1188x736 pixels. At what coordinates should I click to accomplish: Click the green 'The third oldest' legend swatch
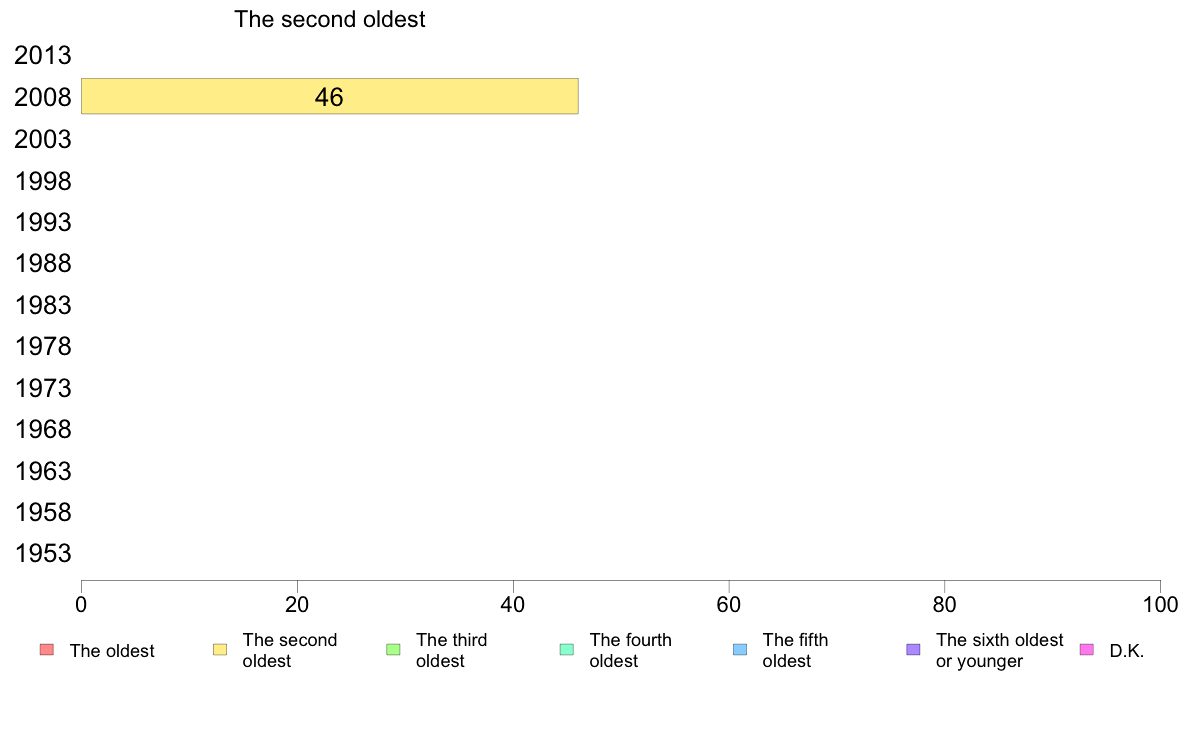393,650
